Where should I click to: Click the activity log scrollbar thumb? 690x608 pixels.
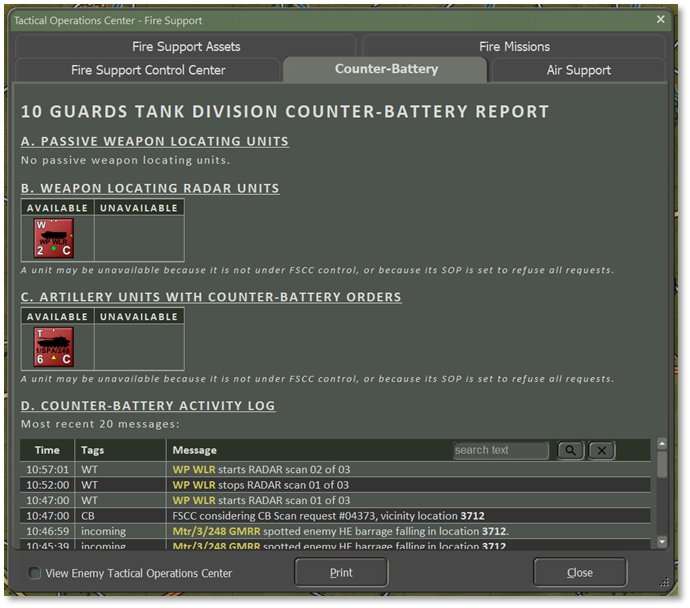point(661,464)
